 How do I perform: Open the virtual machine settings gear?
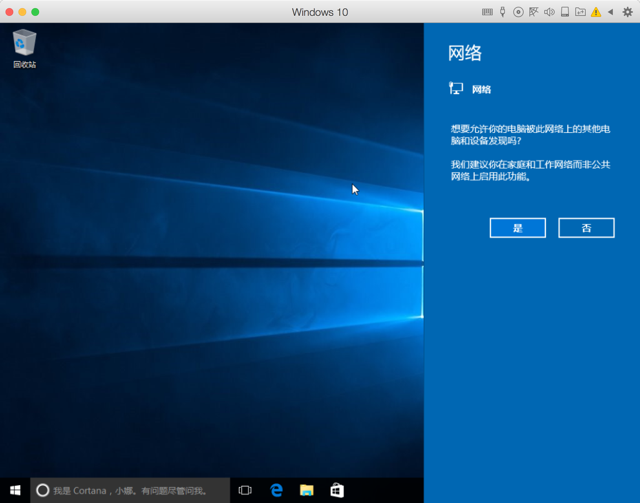click(x=627, y=12)
